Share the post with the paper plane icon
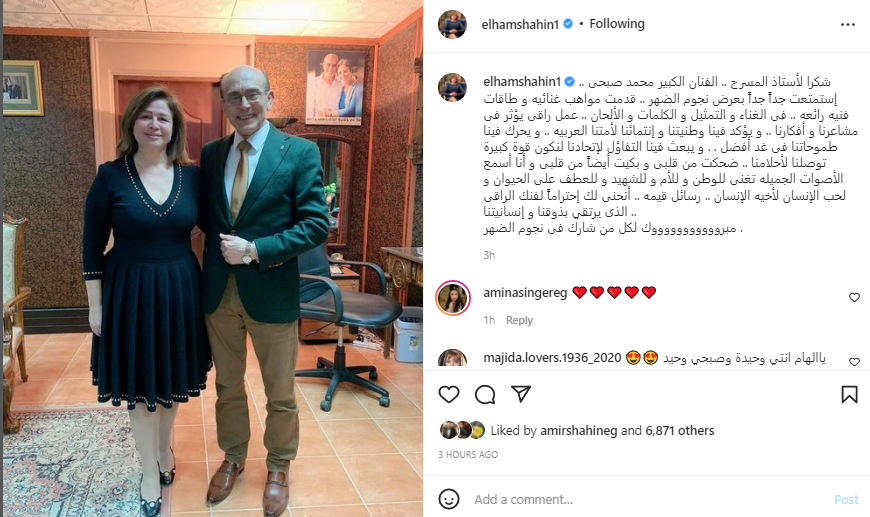This screenshot has height=517, width=870. click(x=521, y=394)
